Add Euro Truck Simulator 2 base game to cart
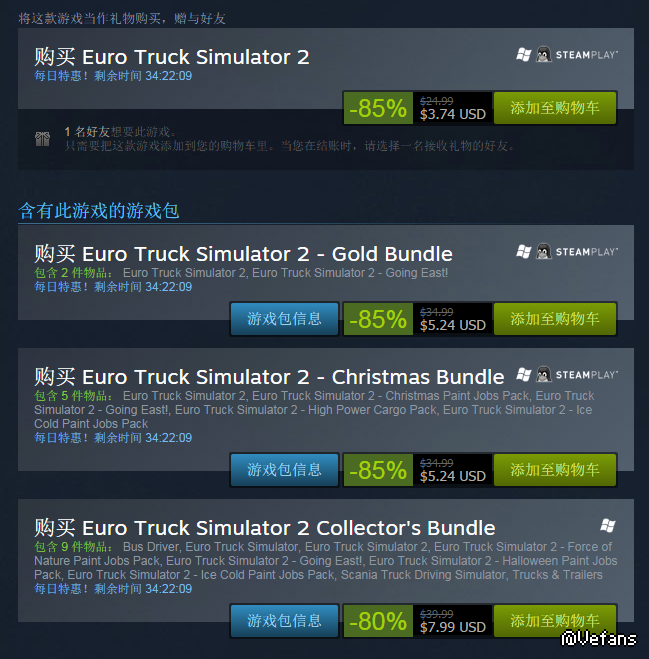 click(x=555, y=108)
